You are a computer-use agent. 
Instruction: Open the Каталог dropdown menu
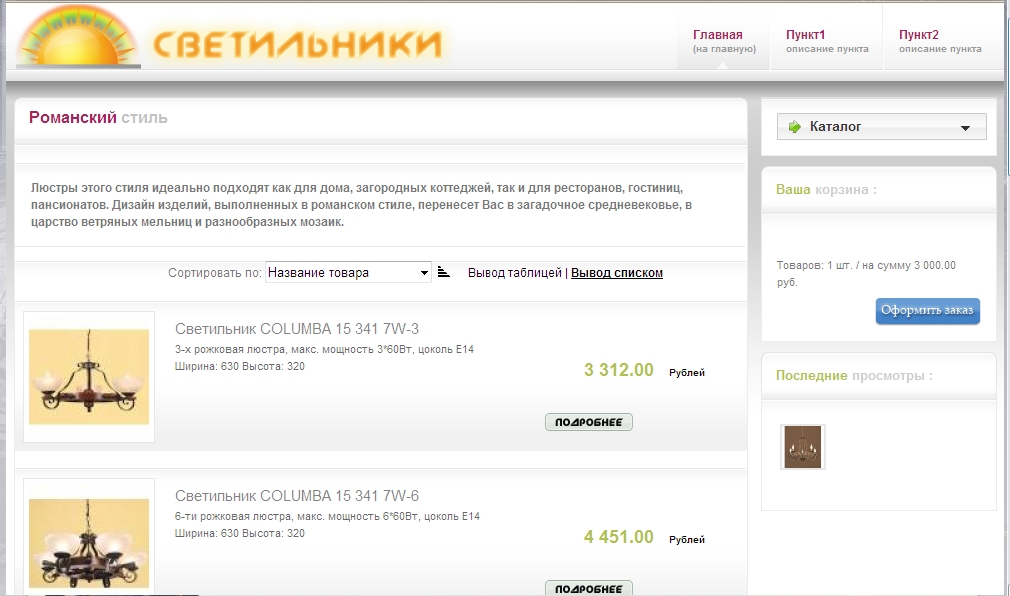[881, 126]
